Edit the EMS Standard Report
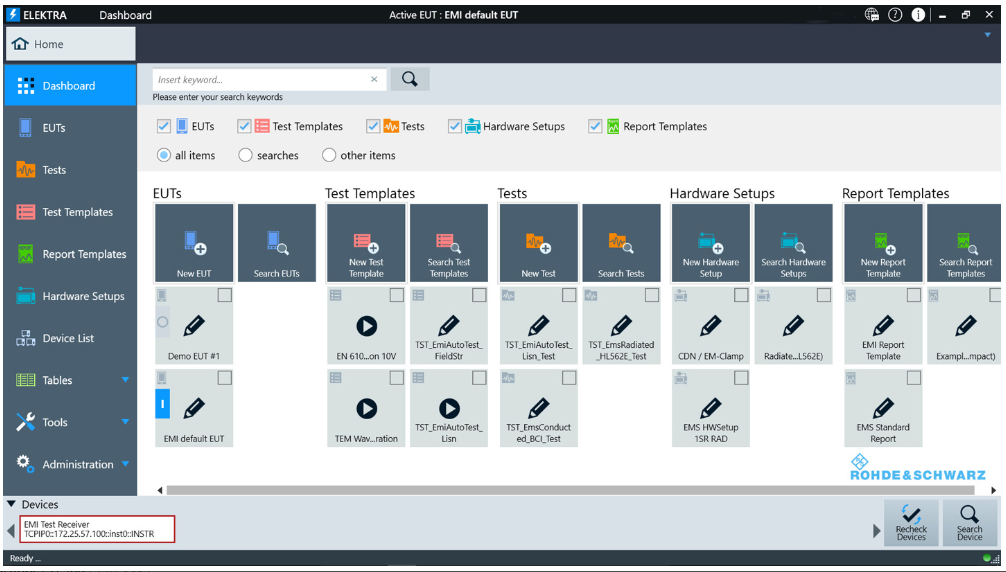The image size is (1006, 572). tap(883, 408)
